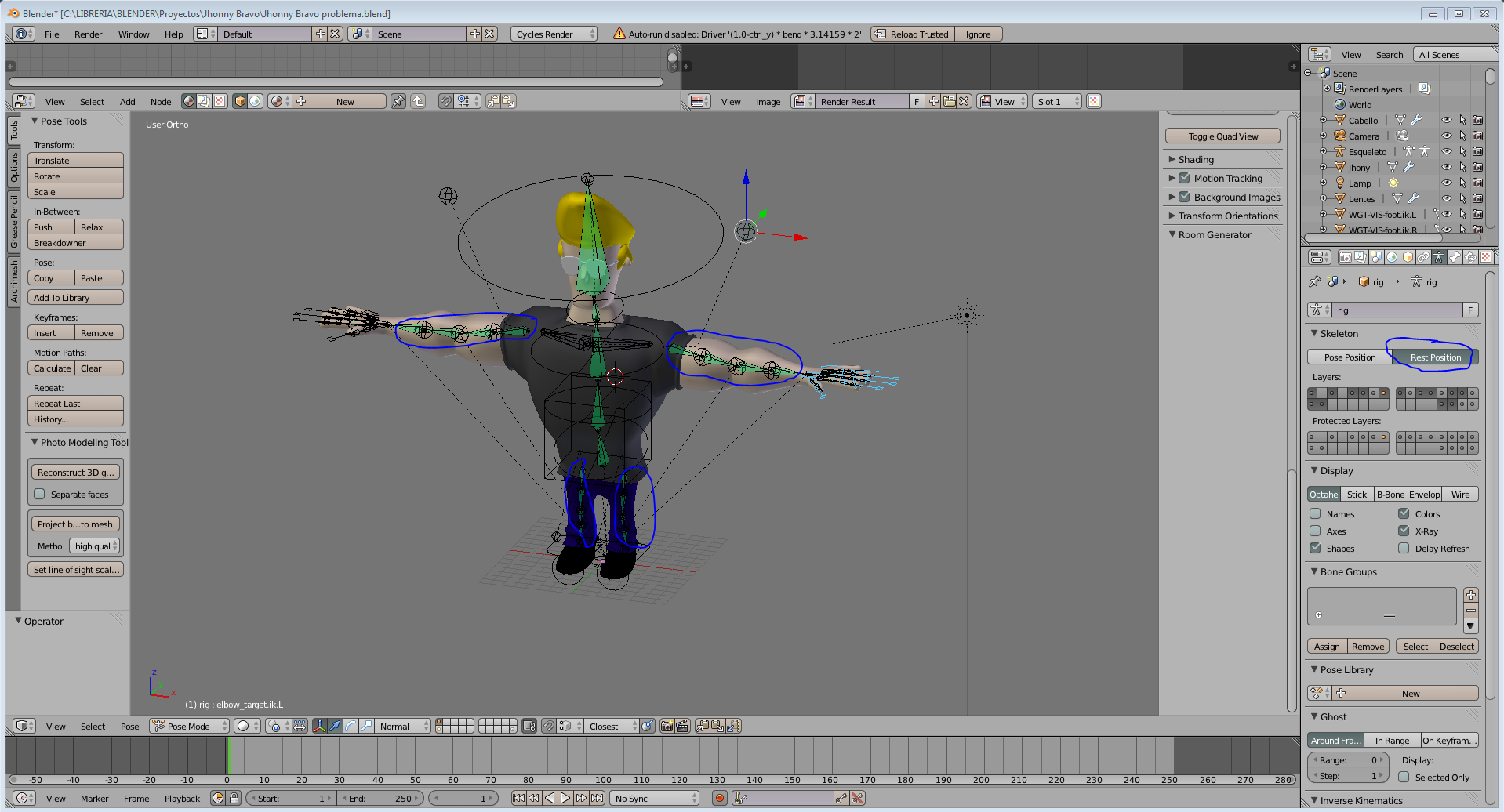The width and height of the screenshot is (1504, 812).
Task: Expand the Cabello tree item
Action: (1323, 120)
